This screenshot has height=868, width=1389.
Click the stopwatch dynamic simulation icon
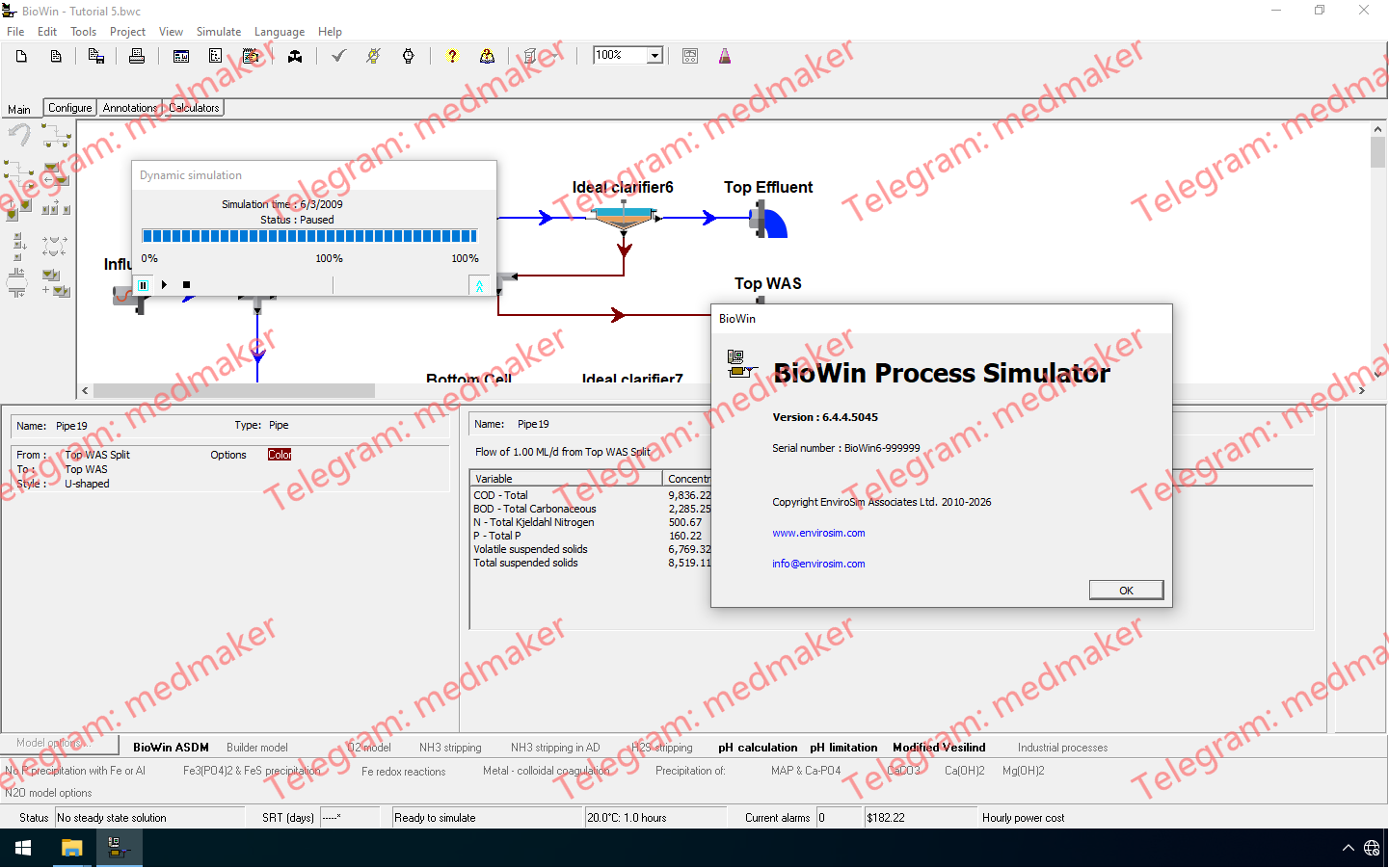[409, 56]
